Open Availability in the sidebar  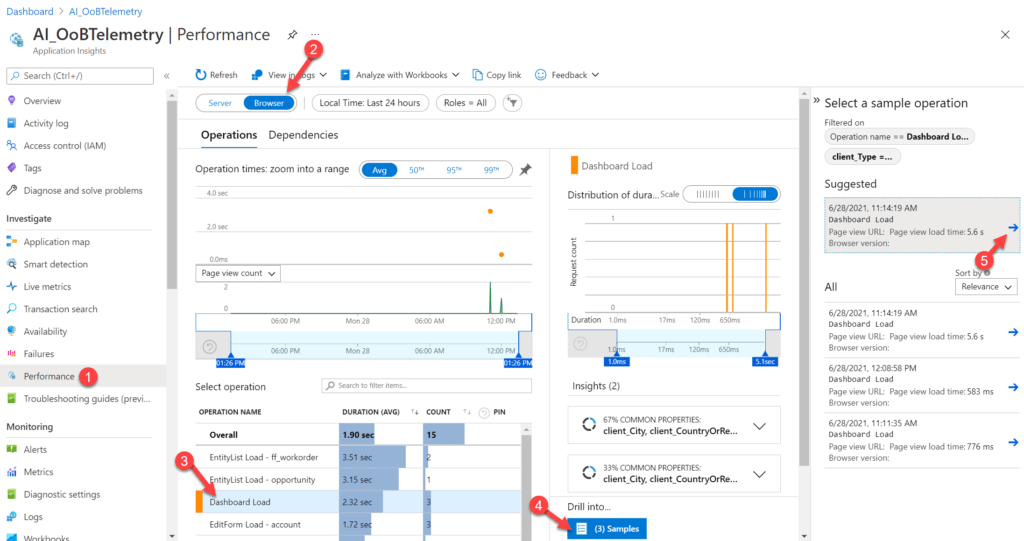click(x=45, y=331)
